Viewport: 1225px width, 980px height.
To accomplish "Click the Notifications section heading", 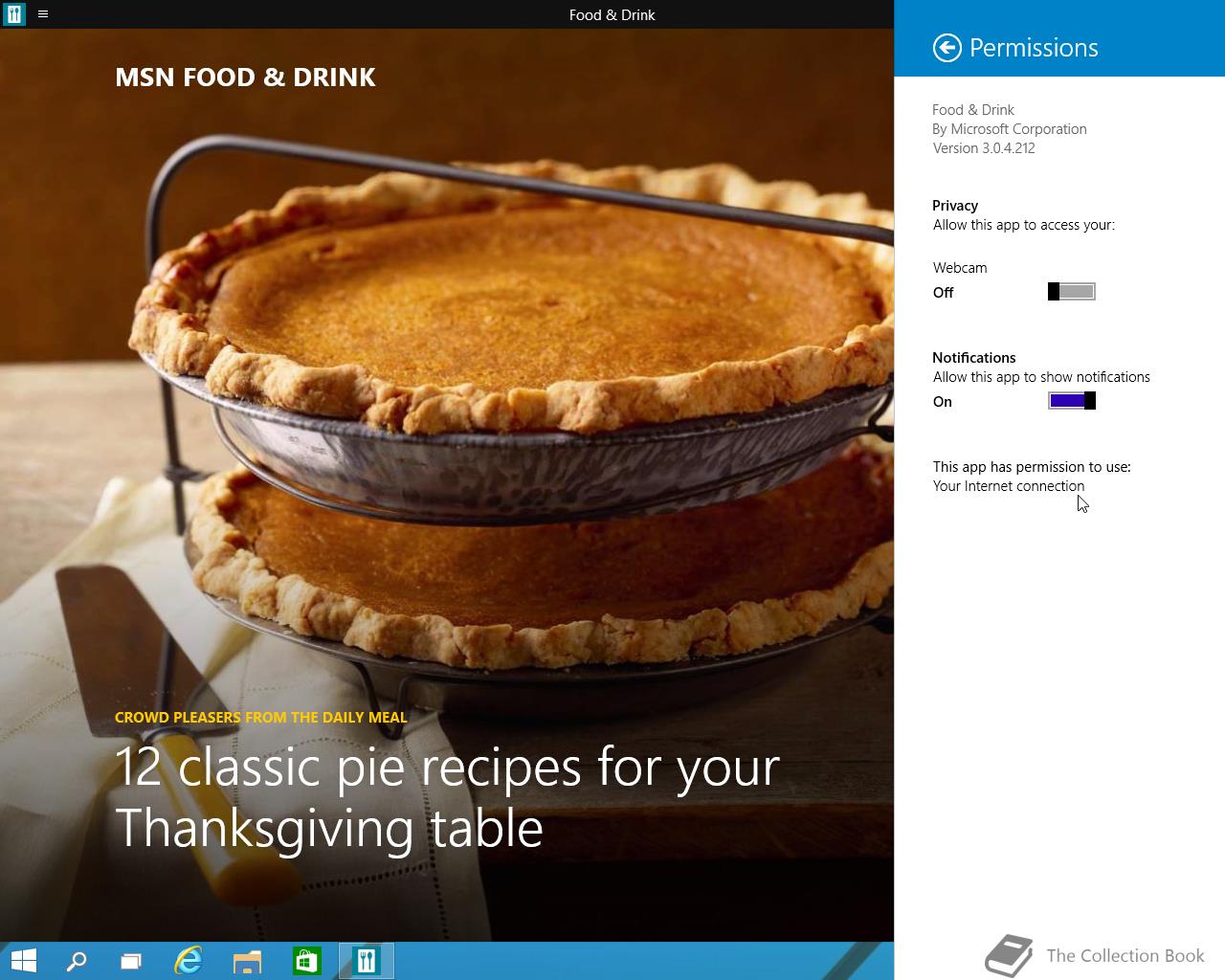I will tap(974, 358).
